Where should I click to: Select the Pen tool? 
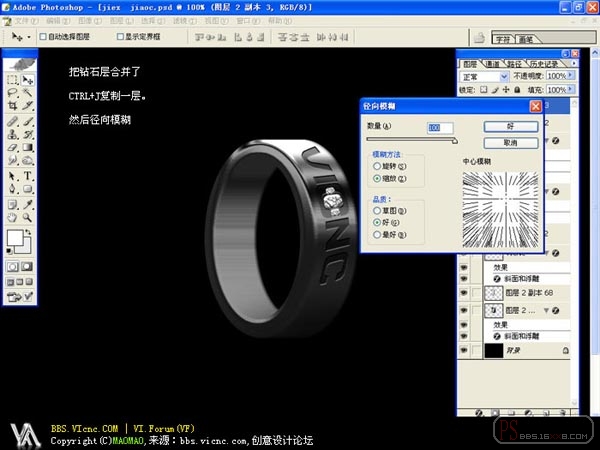[13, 189]
